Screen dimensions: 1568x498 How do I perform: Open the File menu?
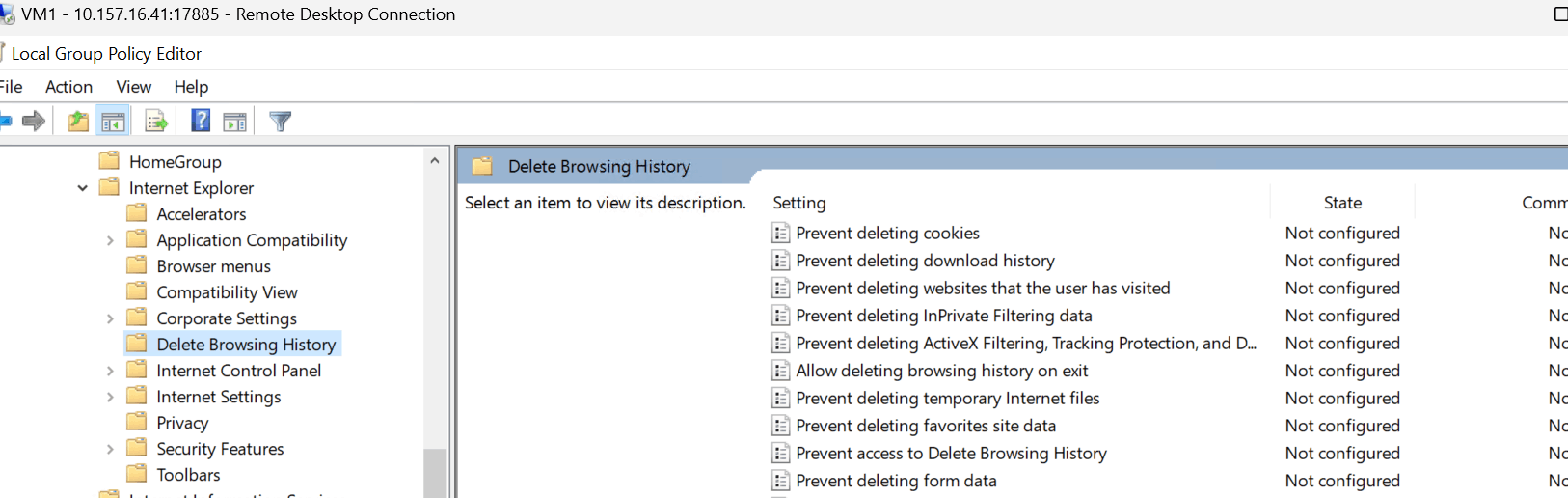11,87
